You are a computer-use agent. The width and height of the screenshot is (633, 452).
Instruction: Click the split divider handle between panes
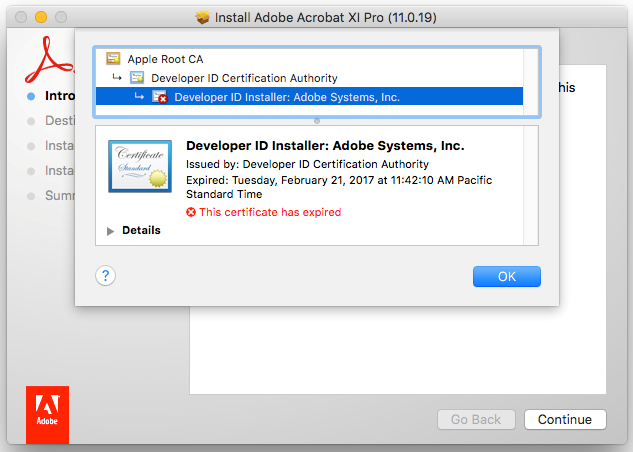[x=317, y=121]
